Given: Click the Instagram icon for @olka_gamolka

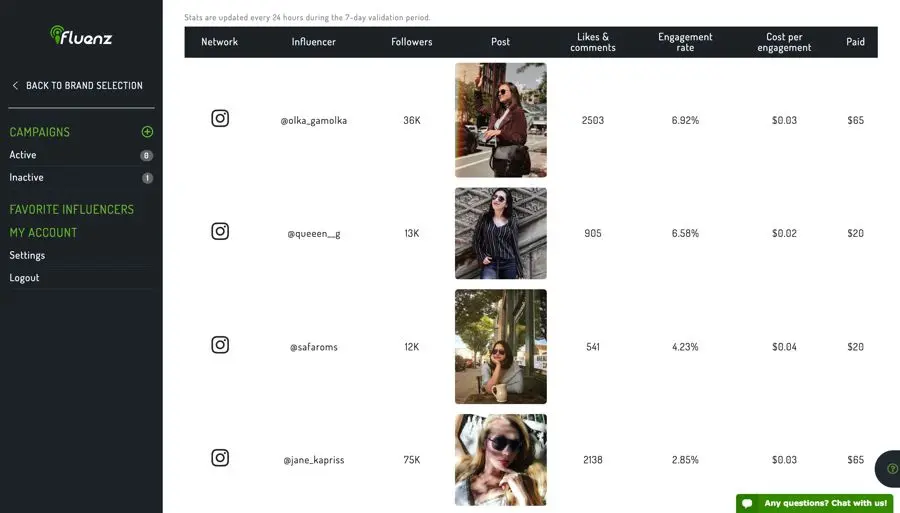Looking at the screenshot, I should point(220,119).
